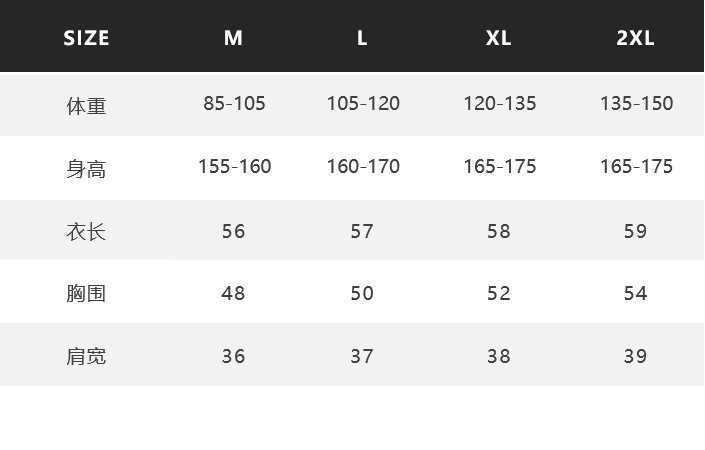Click the 155-160 height cell
Screen dimensions: 705x450
click(235, 166)
